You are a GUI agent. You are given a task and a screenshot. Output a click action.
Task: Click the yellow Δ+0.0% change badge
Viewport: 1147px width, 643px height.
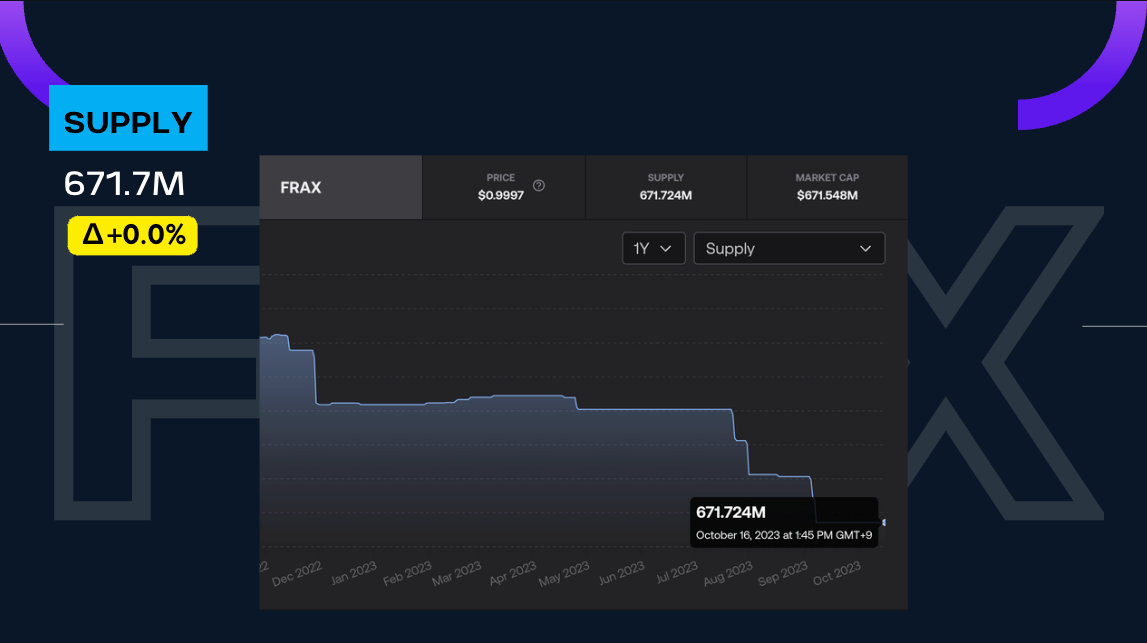[x=133, y=235]
